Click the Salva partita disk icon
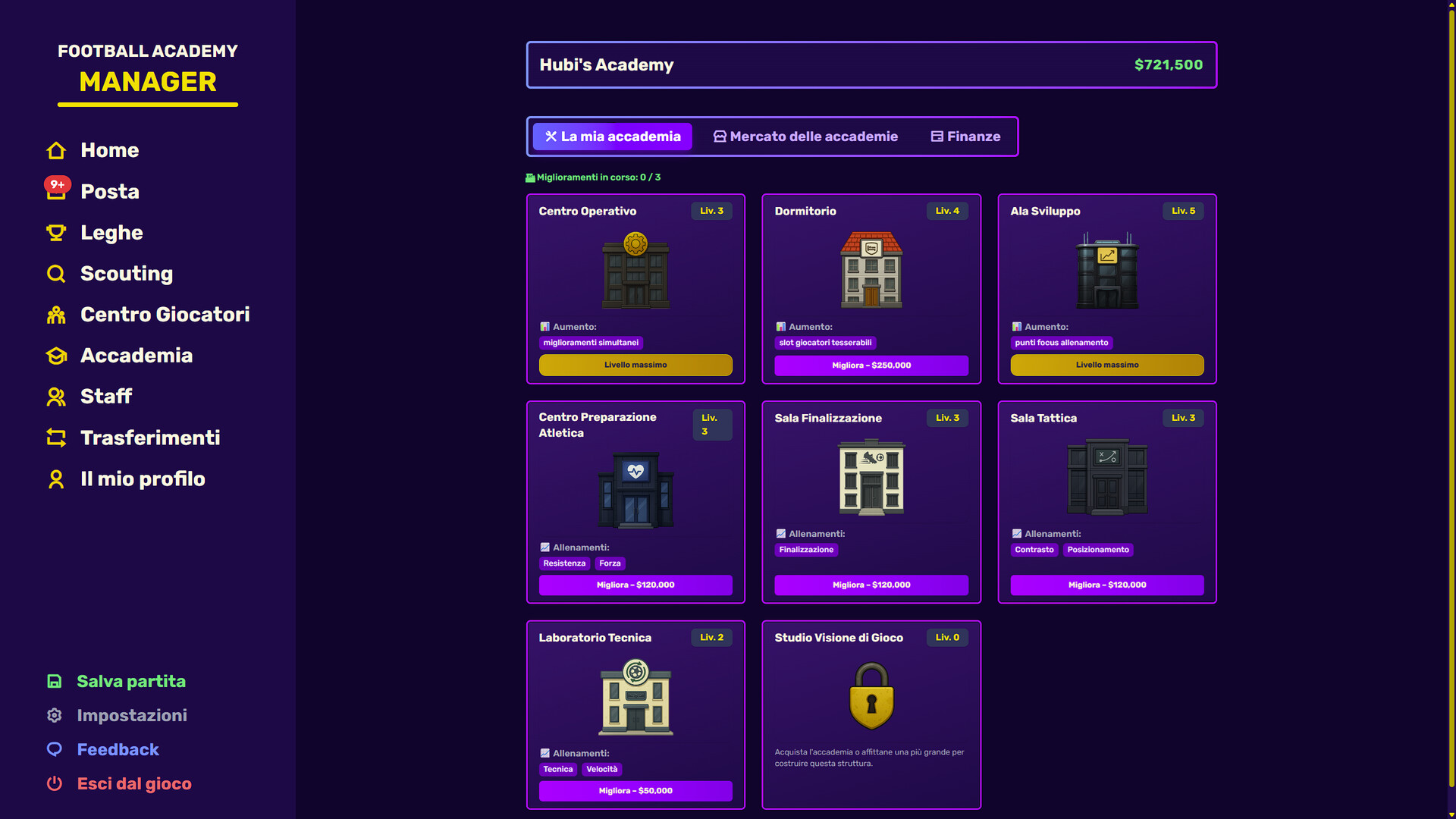Screen dimensions: 1456x819 55,681
